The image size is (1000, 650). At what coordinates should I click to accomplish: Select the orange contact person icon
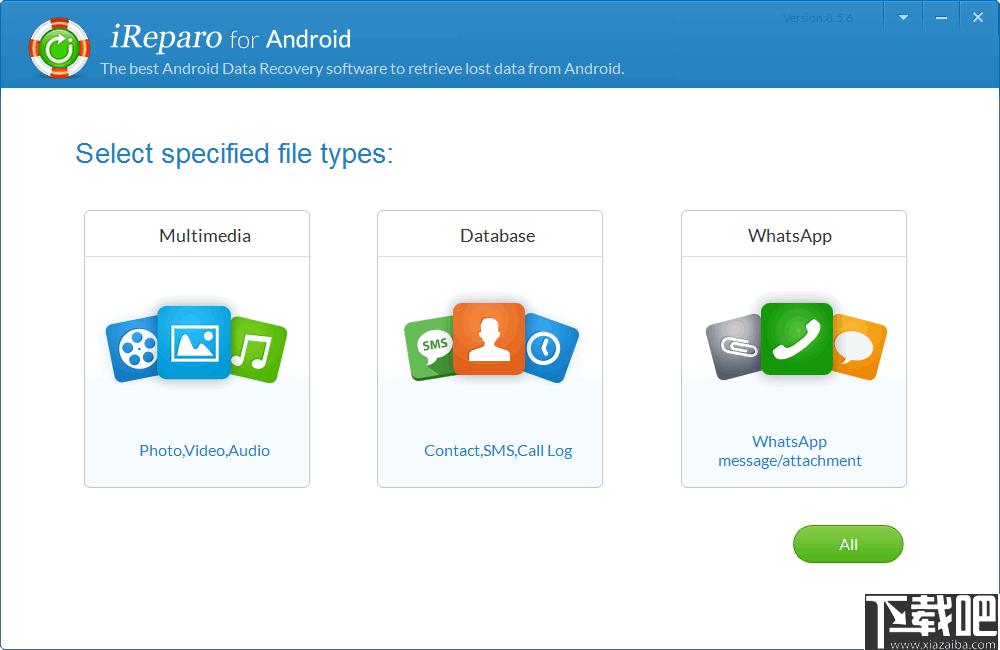489,339
